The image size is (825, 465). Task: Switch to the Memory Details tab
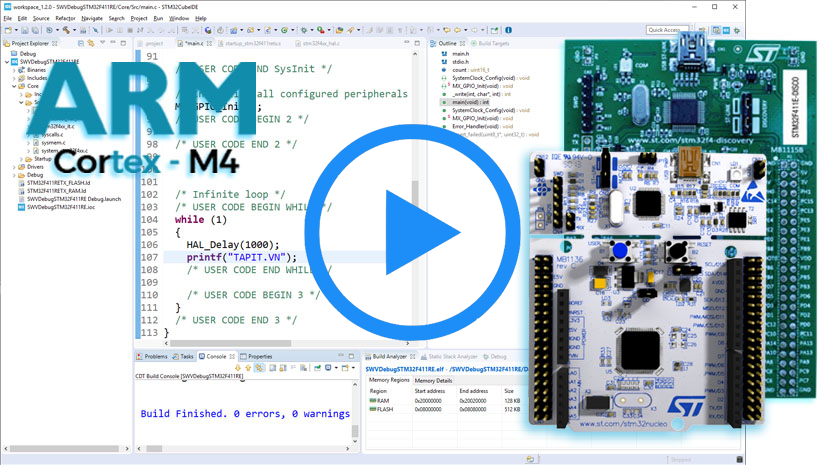pos(433,380)
